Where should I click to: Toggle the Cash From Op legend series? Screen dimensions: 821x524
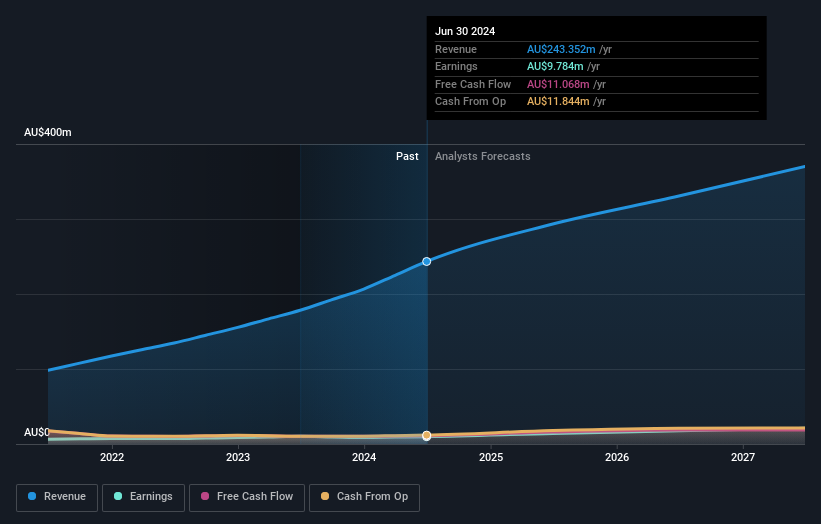pos(364,497)
